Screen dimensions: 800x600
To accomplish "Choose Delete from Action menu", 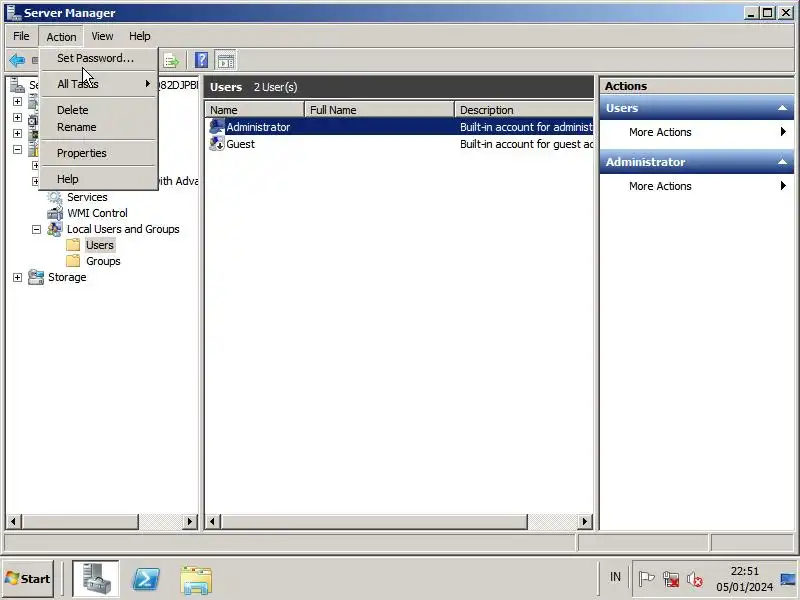I will click(x=99, y=110).
